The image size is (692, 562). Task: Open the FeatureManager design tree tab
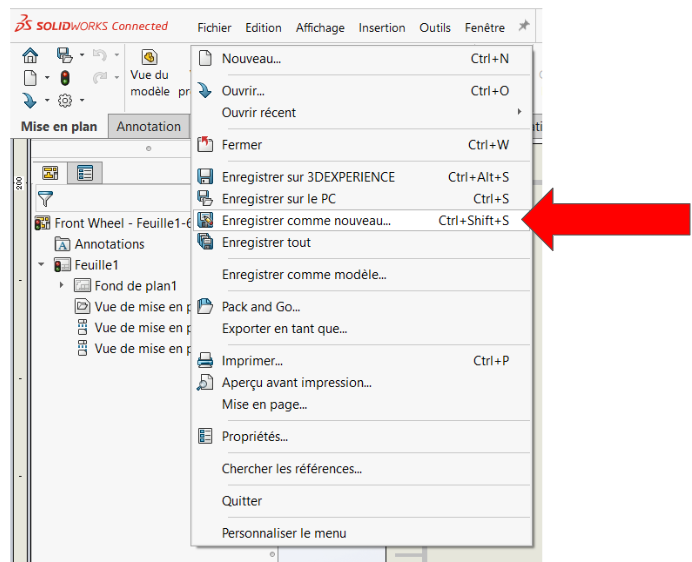(50, 173)
